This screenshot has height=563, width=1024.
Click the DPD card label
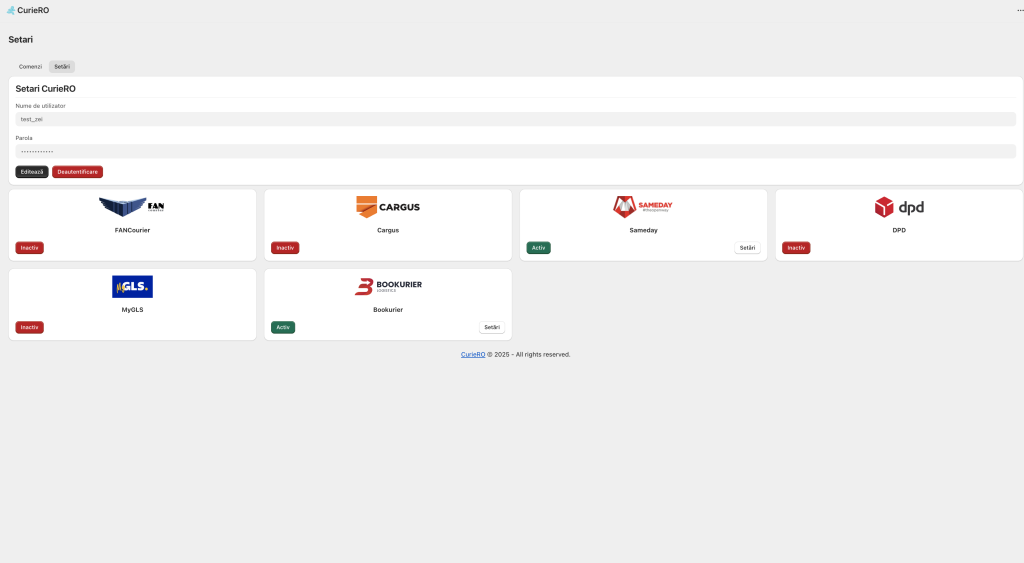[x=899, y=231]
